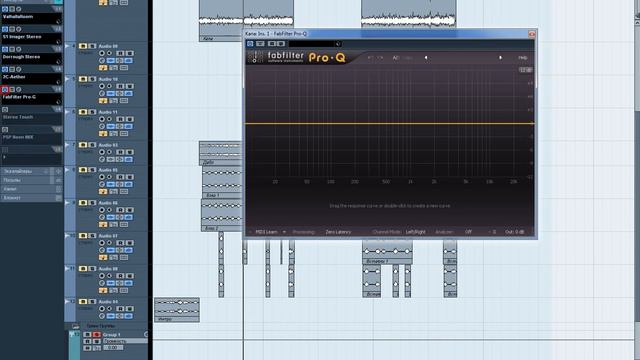Click the yellow EQ response curve

[389, 123]
